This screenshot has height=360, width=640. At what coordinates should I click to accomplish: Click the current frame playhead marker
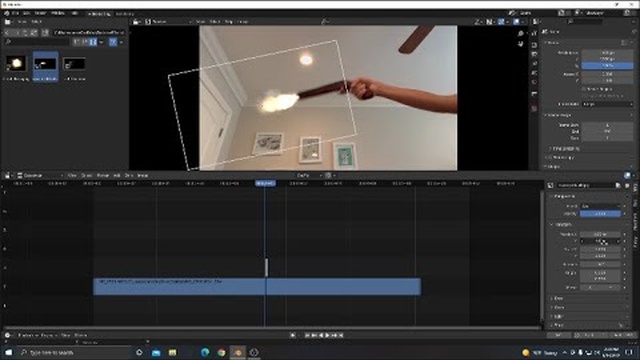pos(265,184)
